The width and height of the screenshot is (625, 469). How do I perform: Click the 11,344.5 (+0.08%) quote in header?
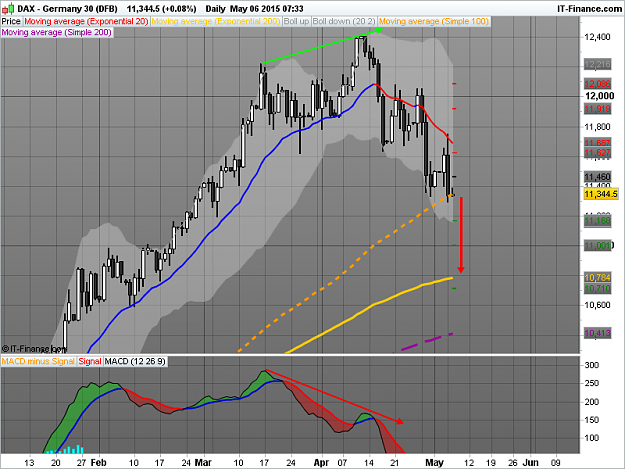pos(161,8)
